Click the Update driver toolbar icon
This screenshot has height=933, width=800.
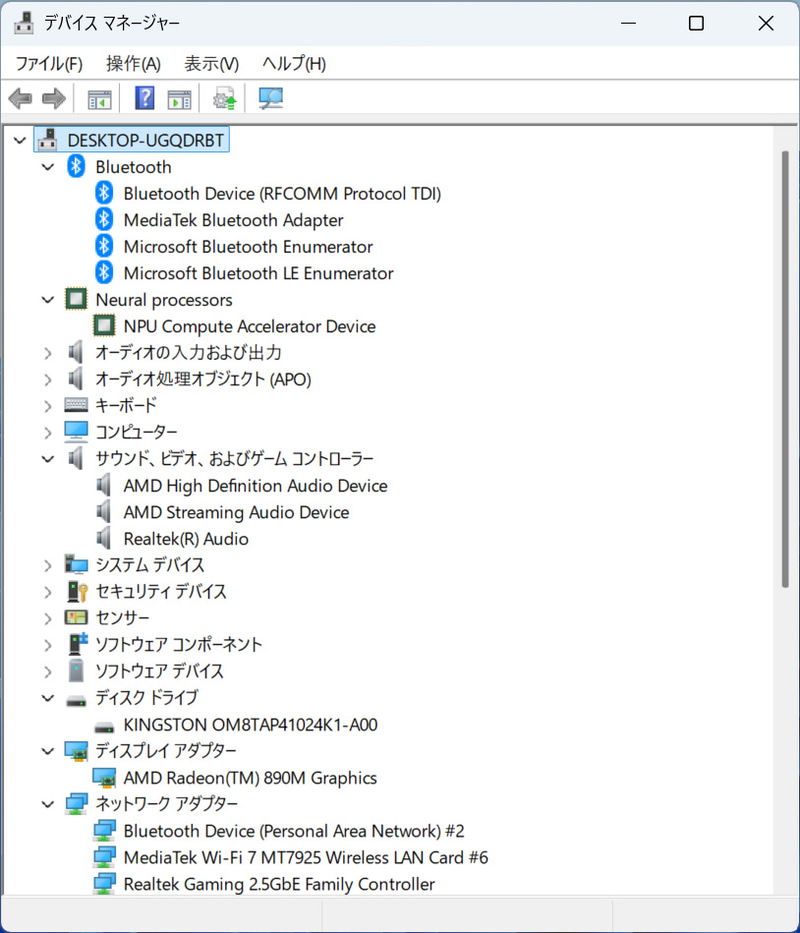point(222,98)
